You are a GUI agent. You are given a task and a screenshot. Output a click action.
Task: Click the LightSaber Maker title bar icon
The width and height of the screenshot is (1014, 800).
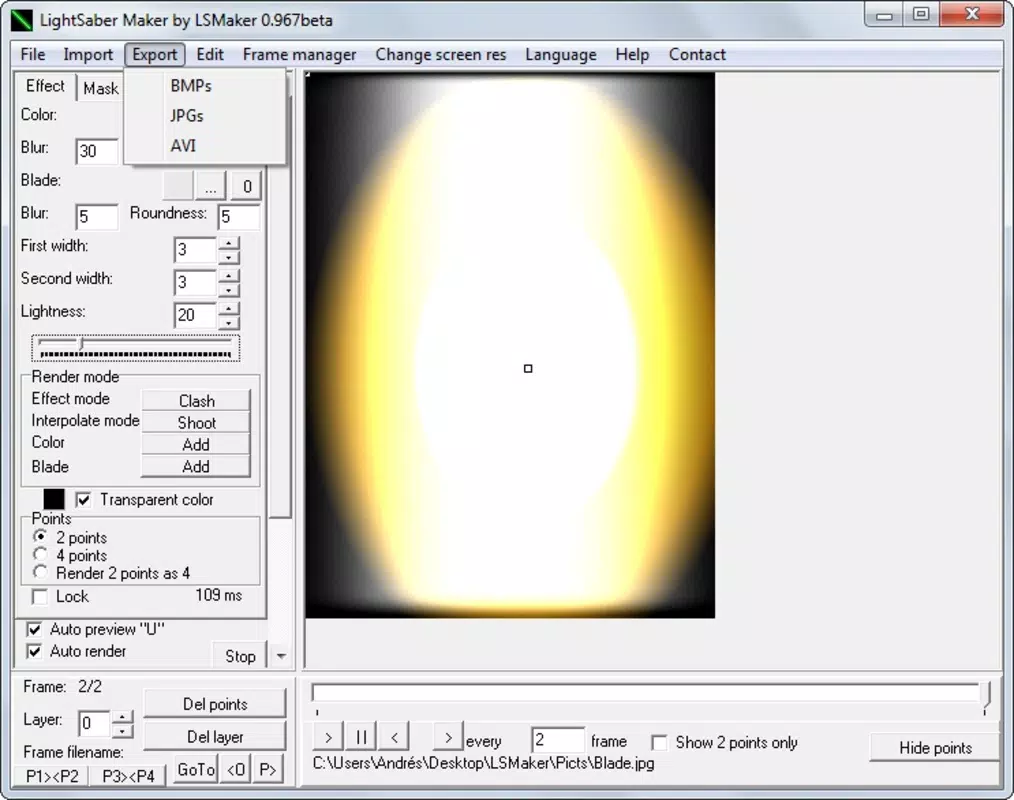(21, 20)
